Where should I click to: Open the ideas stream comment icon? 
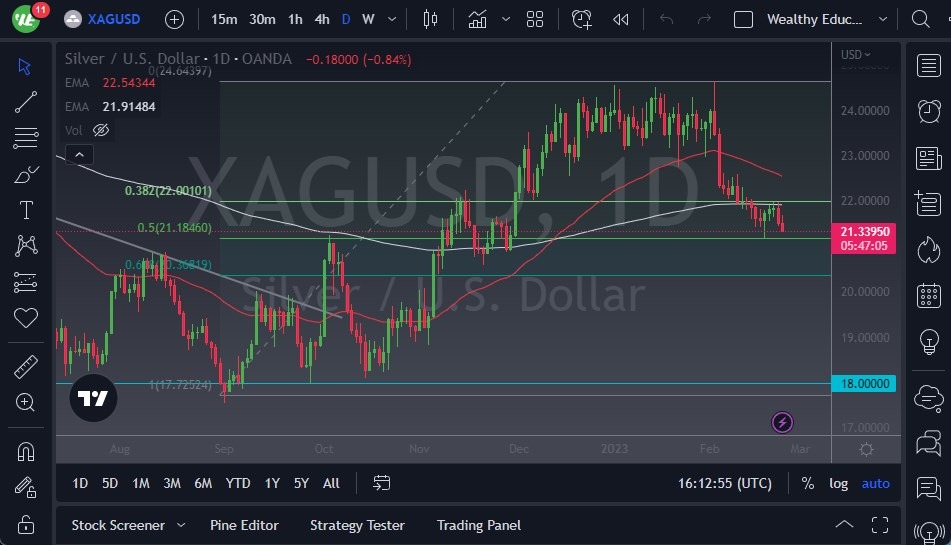929,488
